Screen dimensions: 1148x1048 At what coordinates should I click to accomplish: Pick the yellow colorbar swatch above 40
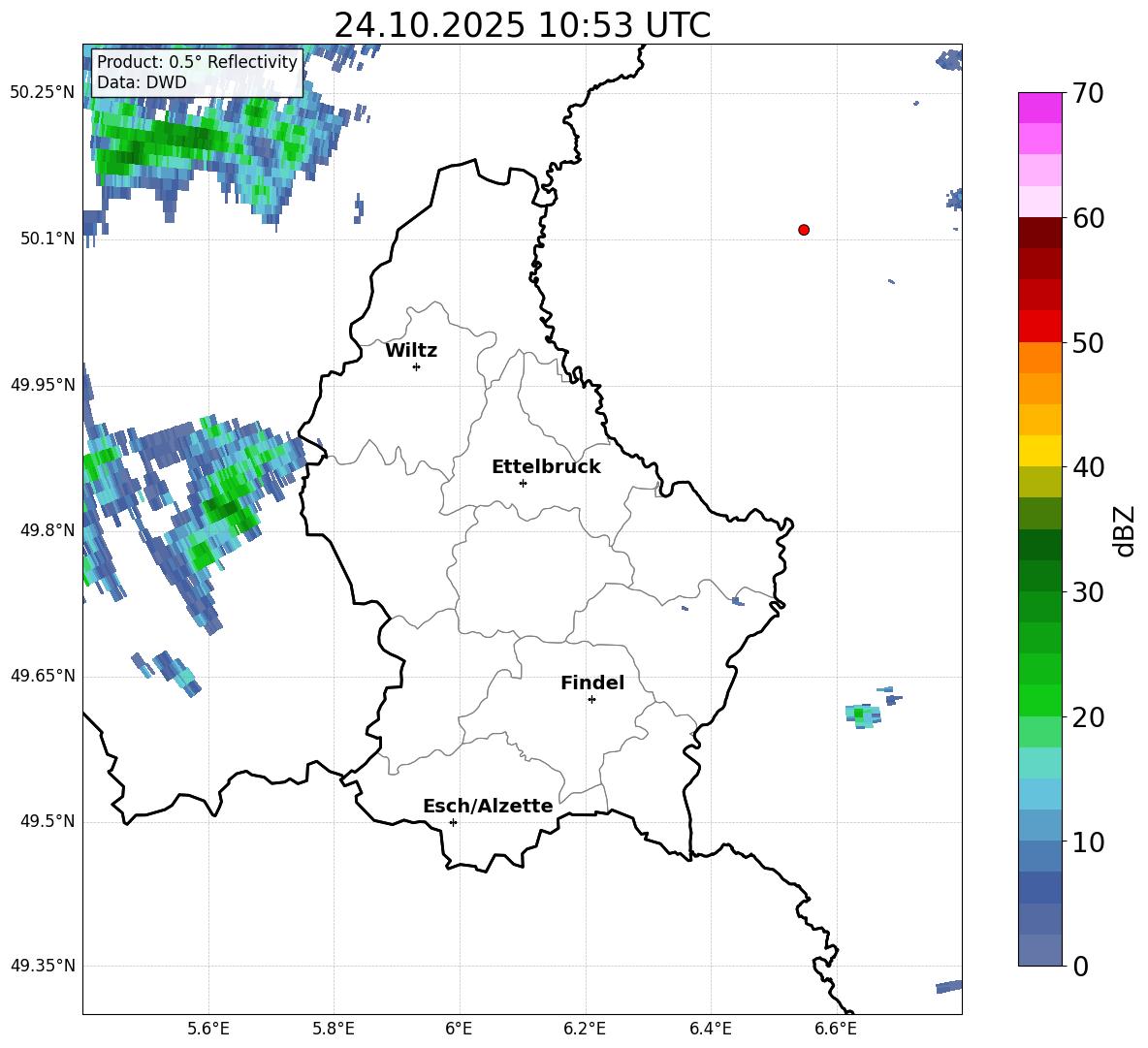point(1039,451)
